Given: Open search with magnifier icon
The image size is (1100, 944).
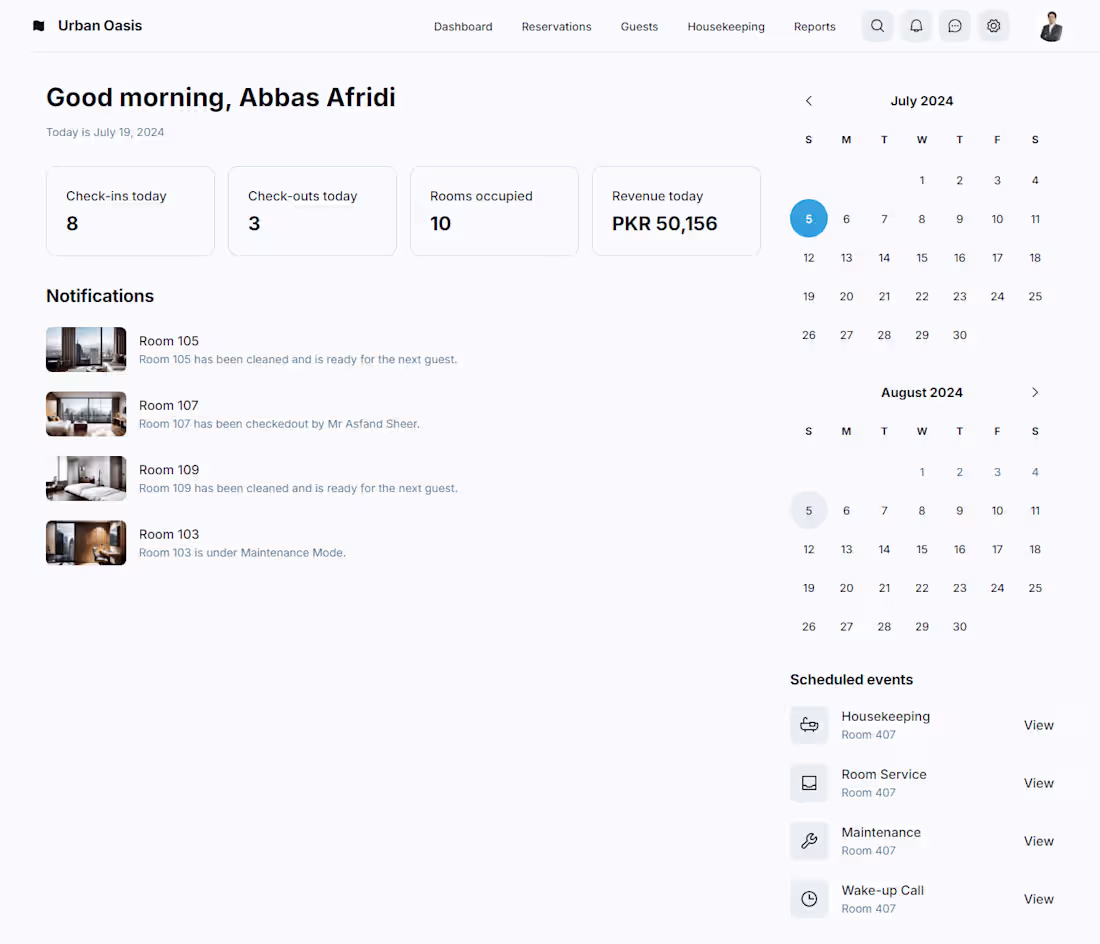Looking at the screenshot, I should (877, 26).
